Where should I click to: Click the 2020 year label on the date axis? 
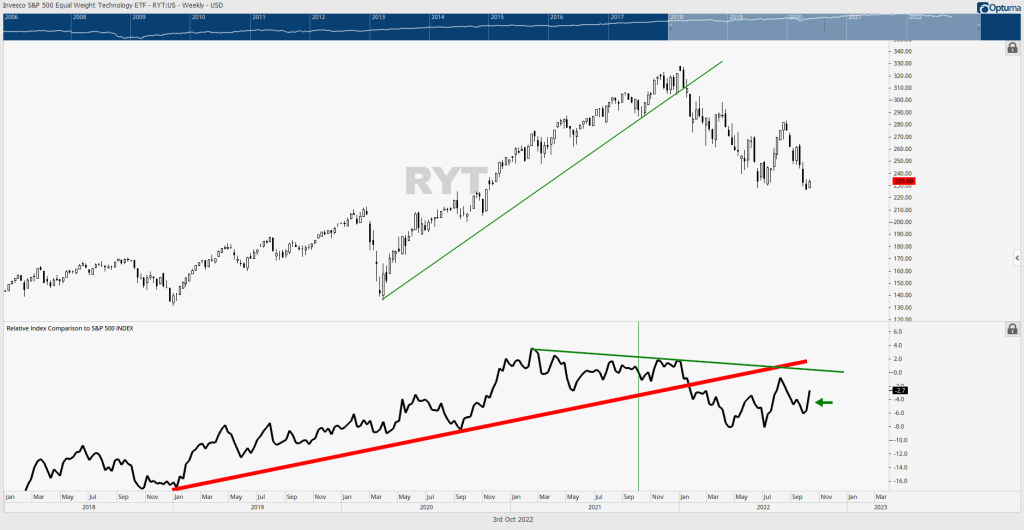(x=426, y=507)
